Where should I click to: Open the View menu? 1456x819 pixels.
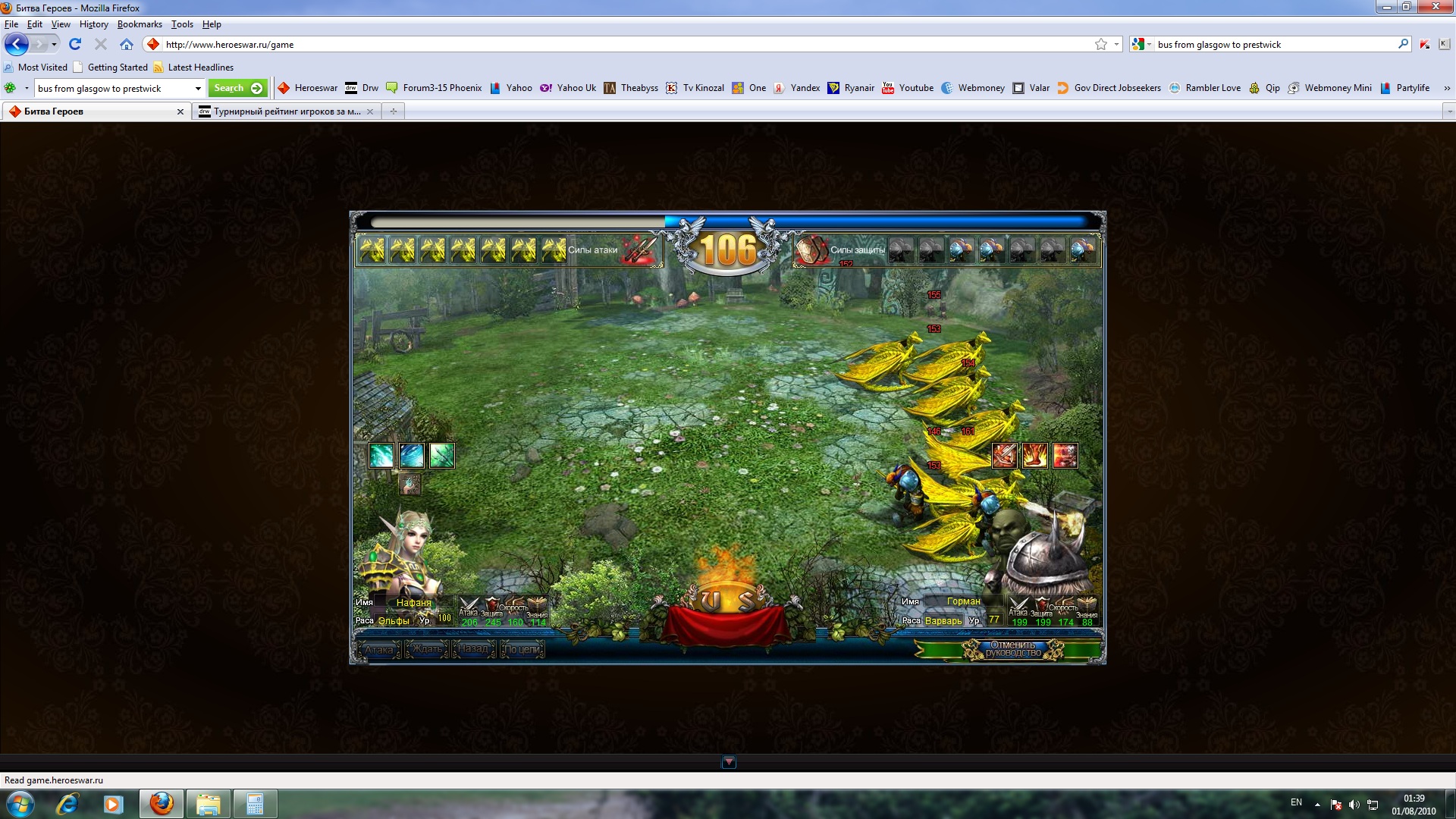[x=61, y=24]
